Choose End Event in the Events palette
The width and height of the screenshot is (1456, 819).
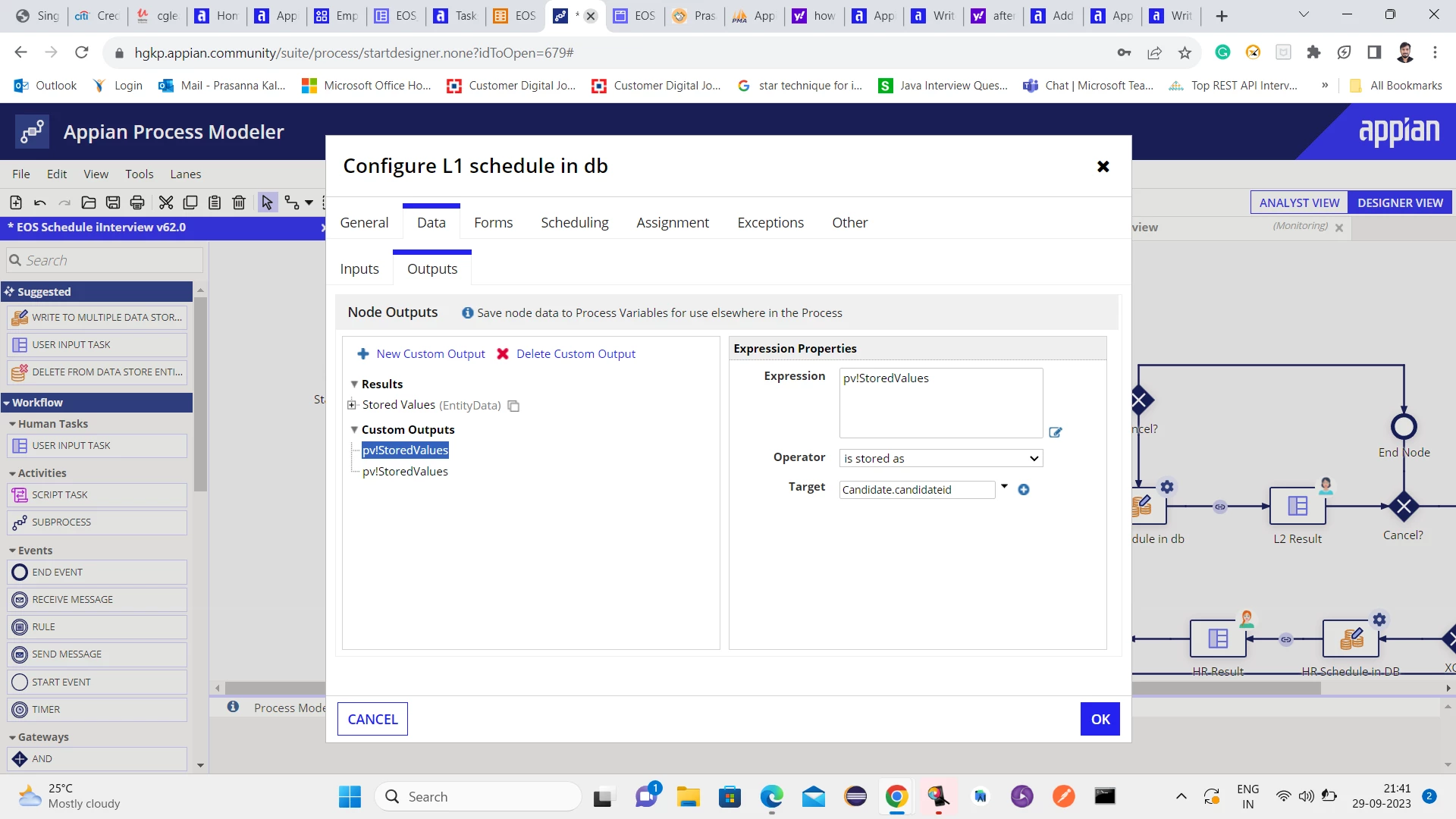tap(97, 572)
